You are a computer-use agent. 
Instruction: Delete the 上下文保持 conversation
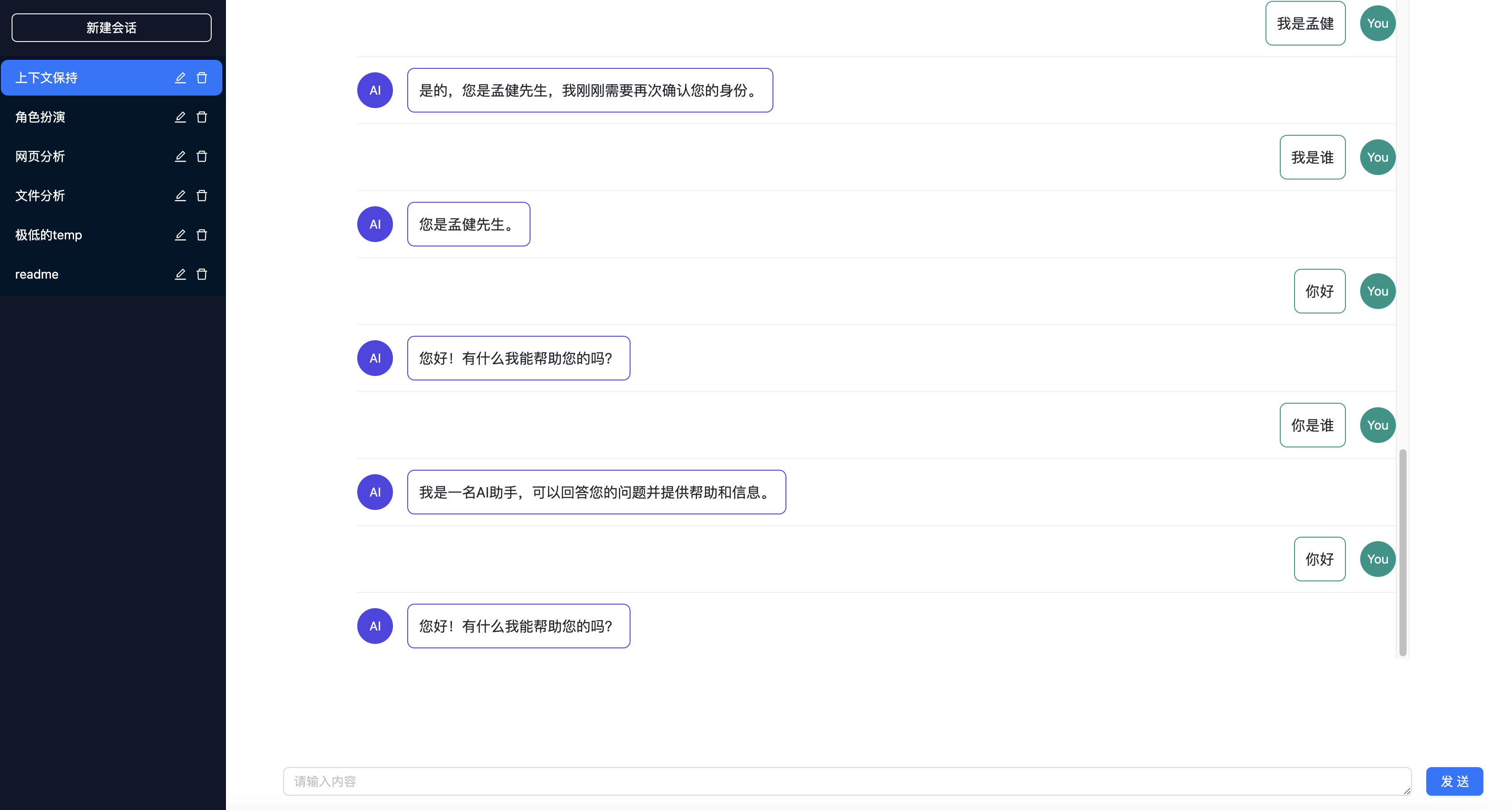coord(202,78)
